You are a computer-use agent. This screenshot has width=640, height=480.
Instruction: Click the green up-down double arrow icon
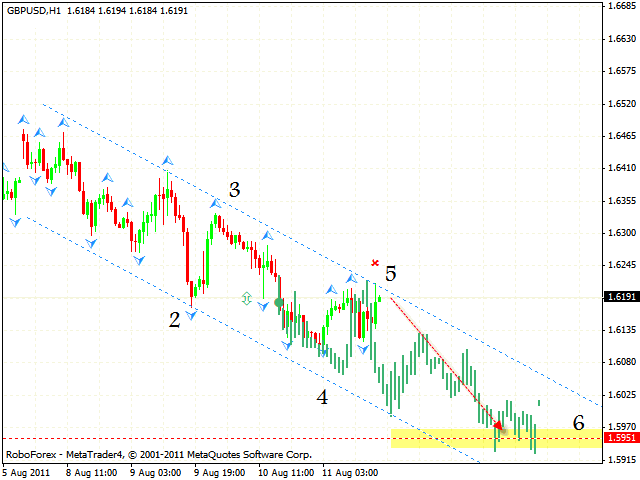246,298
